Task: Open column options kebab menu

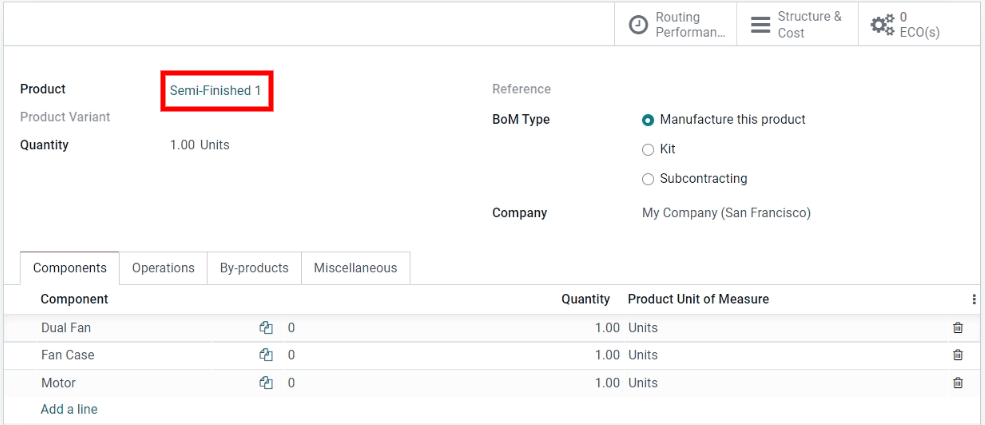Action: 974,299
